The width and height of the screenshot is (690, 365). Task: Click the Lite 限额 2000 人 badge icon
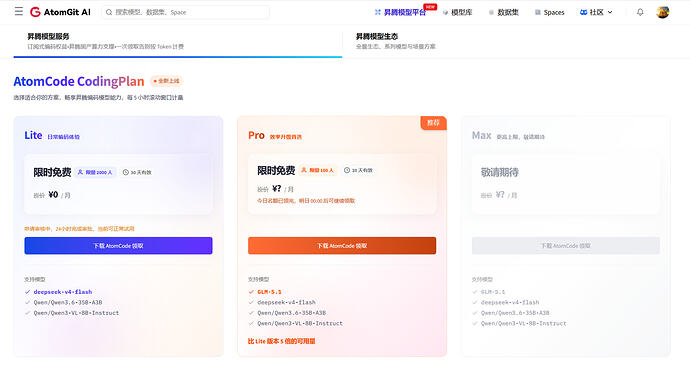pos(81,172)
